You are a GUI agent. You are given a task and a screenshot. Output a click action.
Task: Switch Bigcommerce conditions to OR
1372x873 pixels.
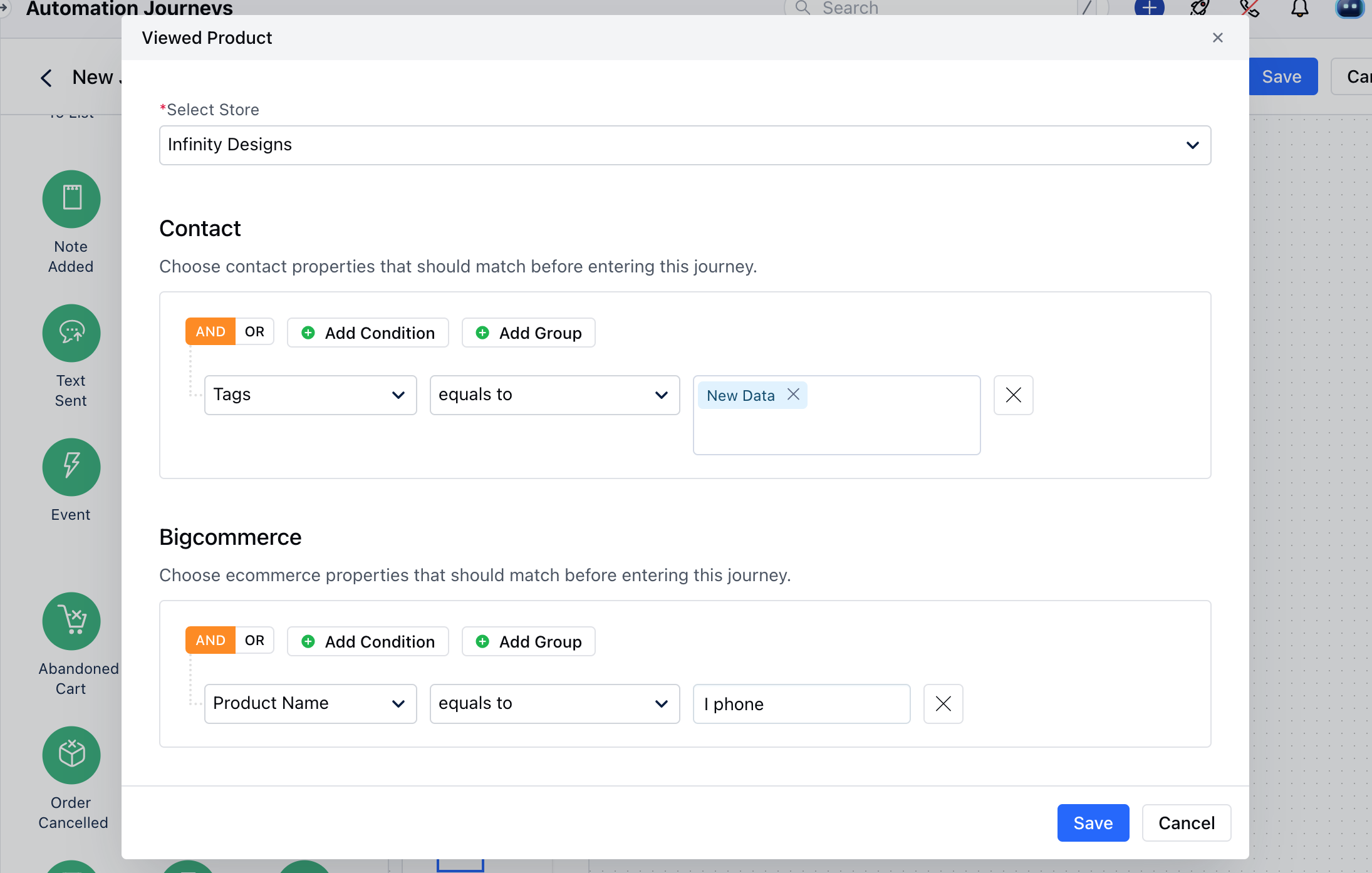254,641
